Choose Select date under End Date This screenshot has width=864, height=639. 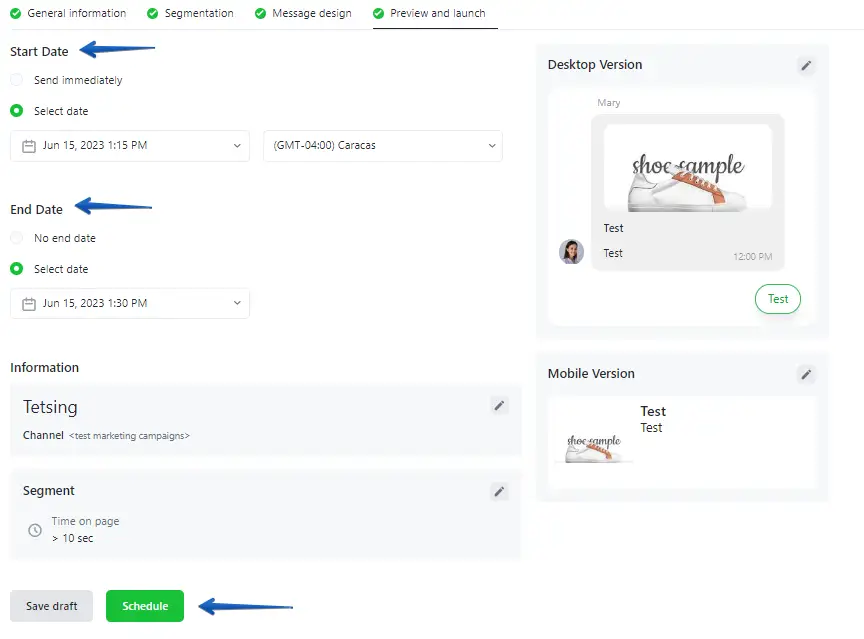[x=17, y=269]
